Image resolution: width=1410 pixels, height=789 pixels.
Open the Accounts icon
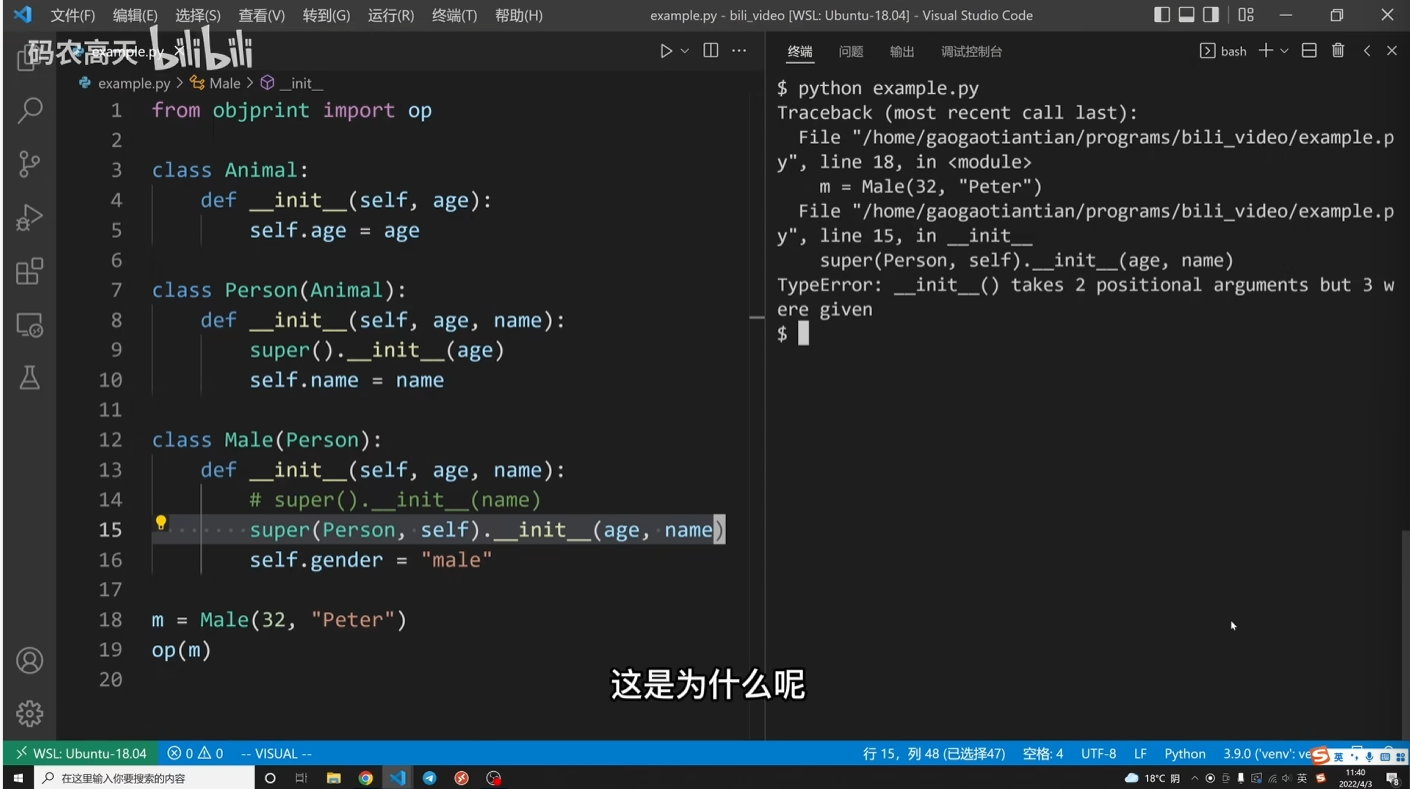coord(30,660)
